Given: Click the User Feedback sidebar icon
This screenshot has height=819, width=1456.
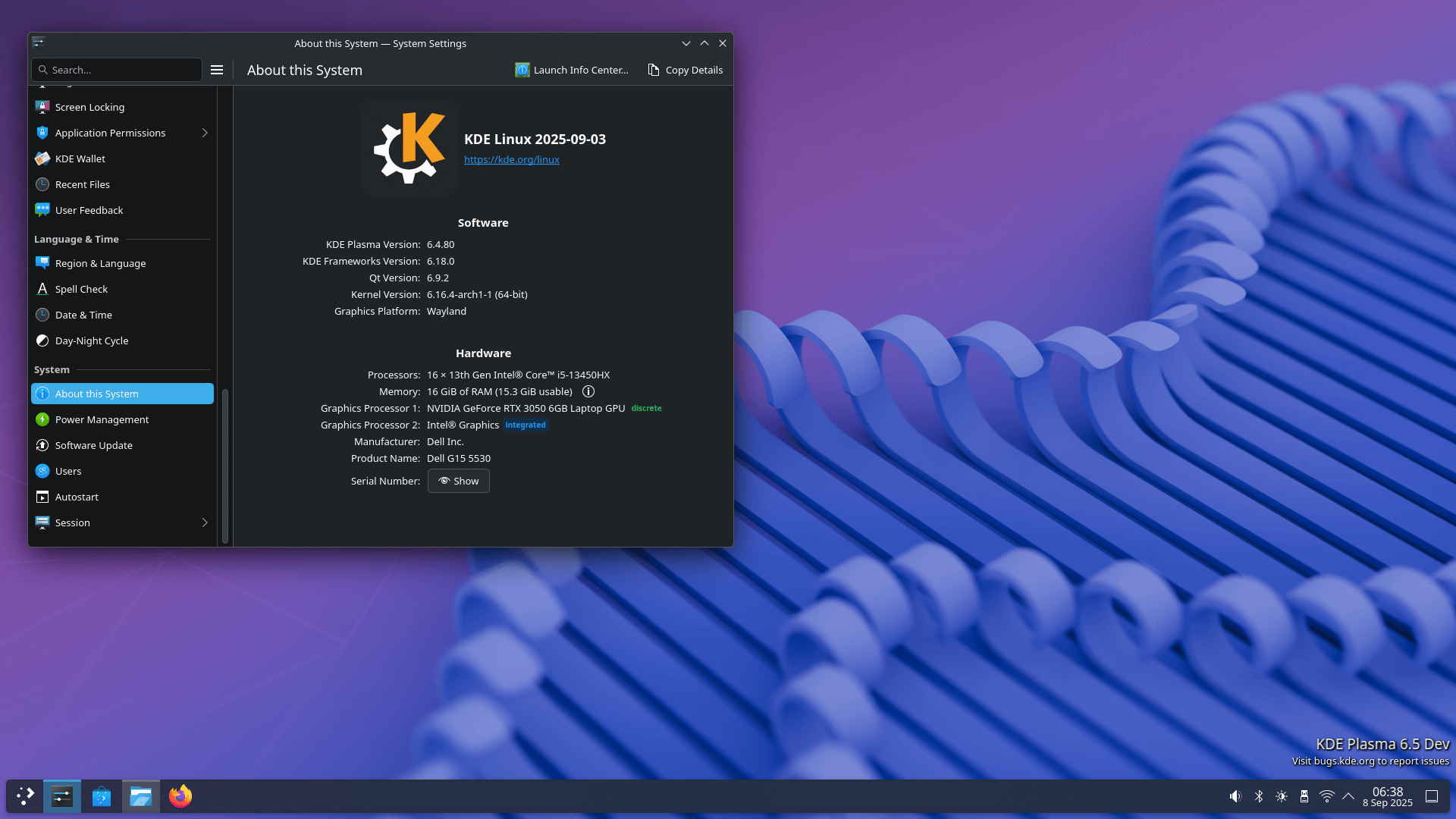Looking at the screenshot, I should pos(42,210).
